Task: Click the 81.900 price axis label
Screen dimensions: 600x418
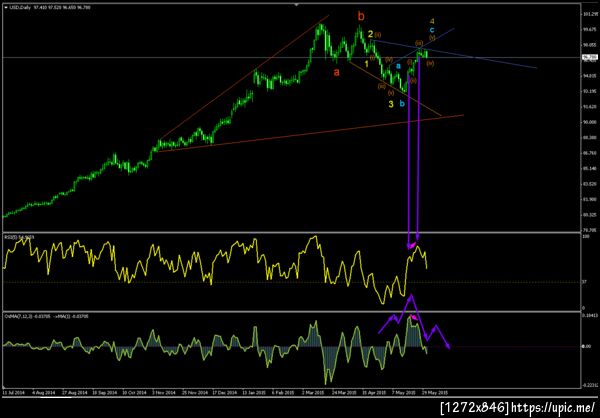Action: (x=589, y=199)
